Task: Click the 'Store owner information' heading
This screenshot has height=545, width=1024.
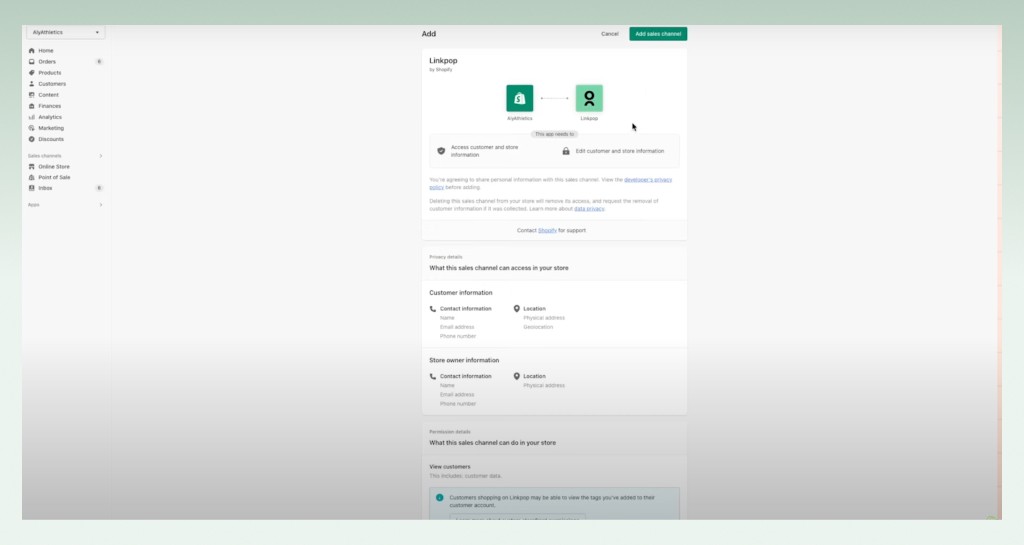Action: tap(464, 360)
